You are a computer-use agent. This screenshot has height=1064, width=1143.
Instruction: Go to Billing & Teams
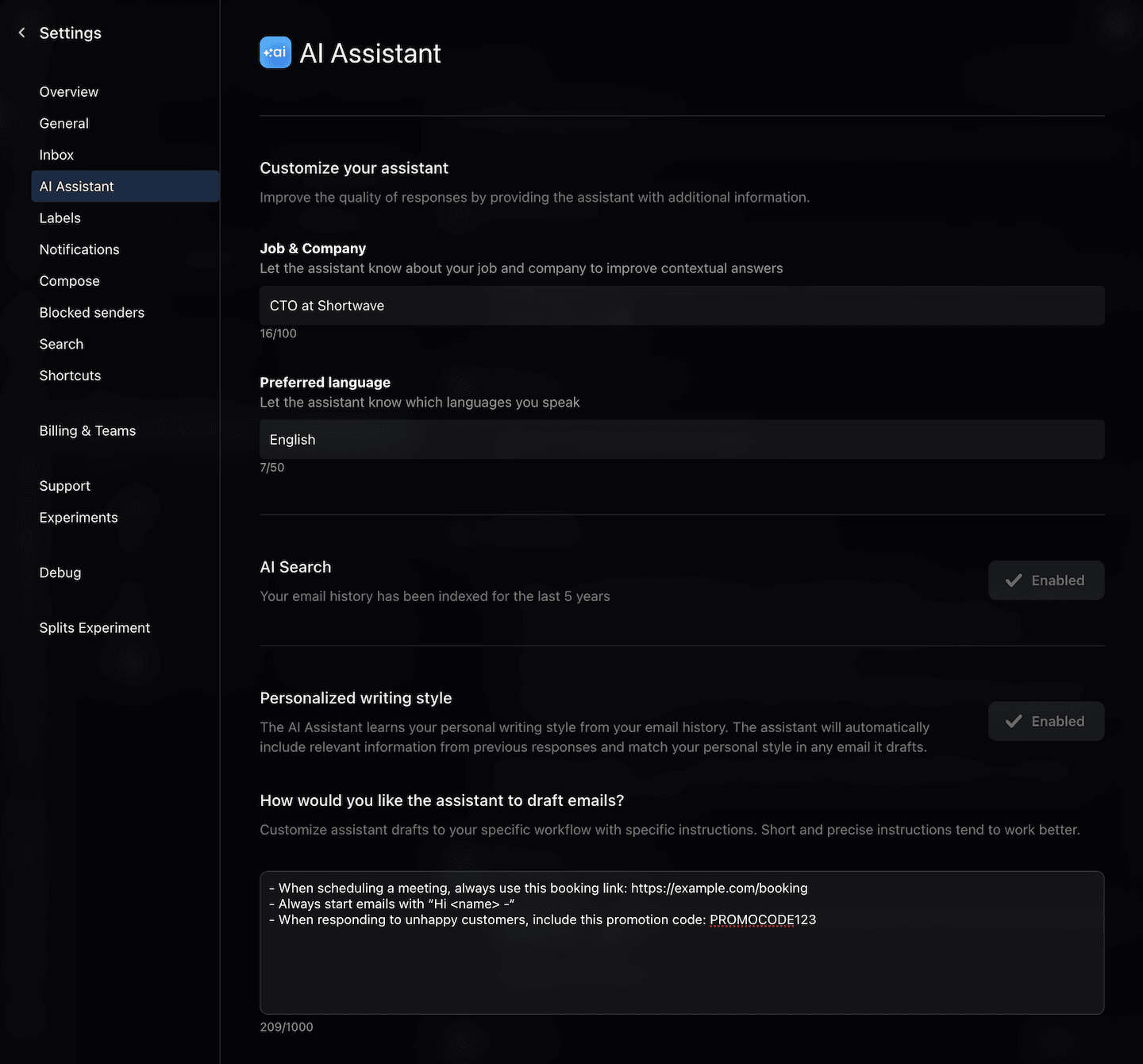pyautogui.click(x=87, y=430)
